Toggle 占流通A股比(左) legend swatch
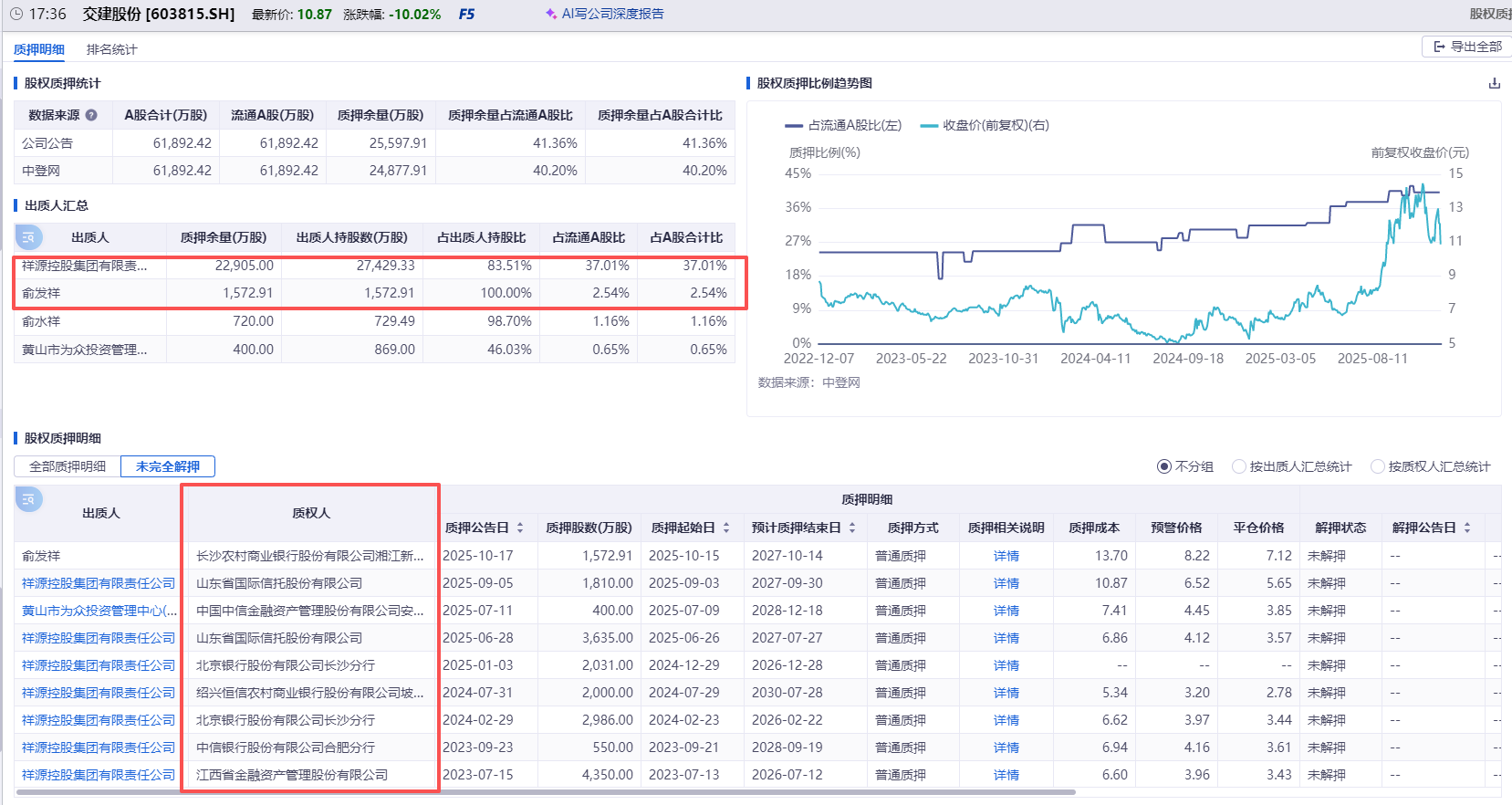The height and width of the screenshot is (805, 1512). (x=794, y=126)
